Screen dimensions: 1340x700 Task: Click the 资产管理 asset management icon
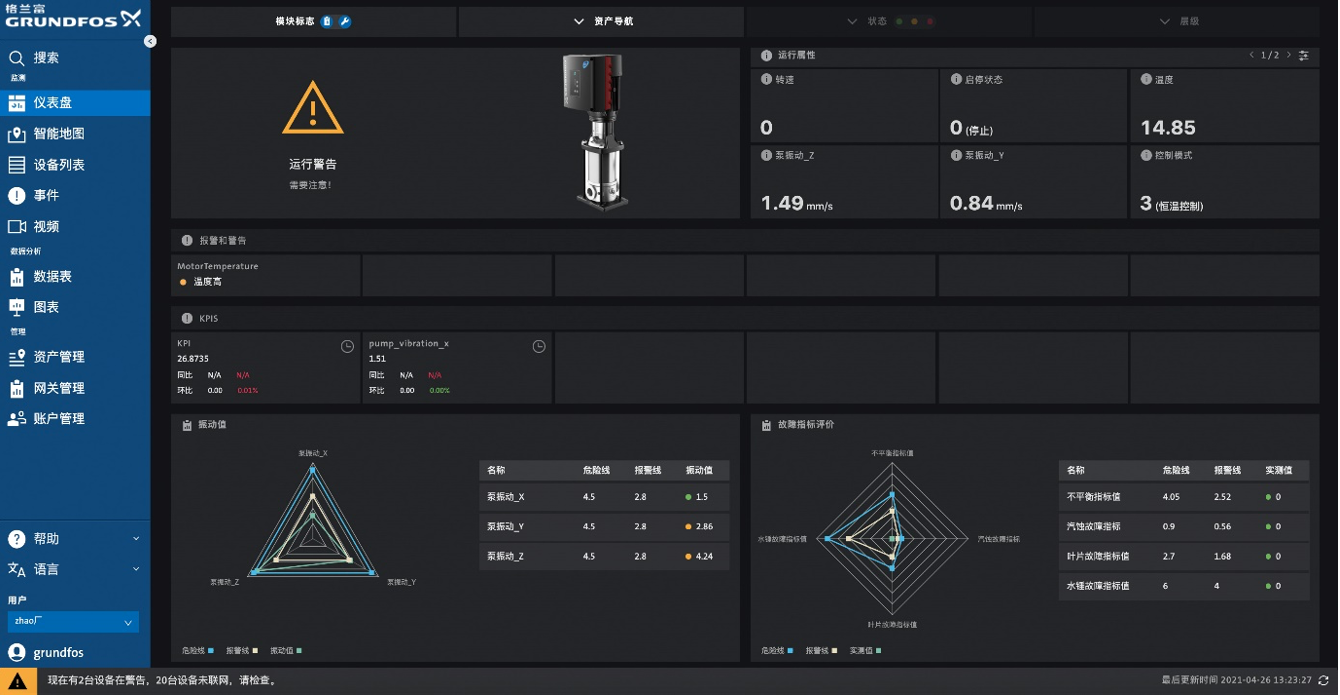[x=16, y=357]
